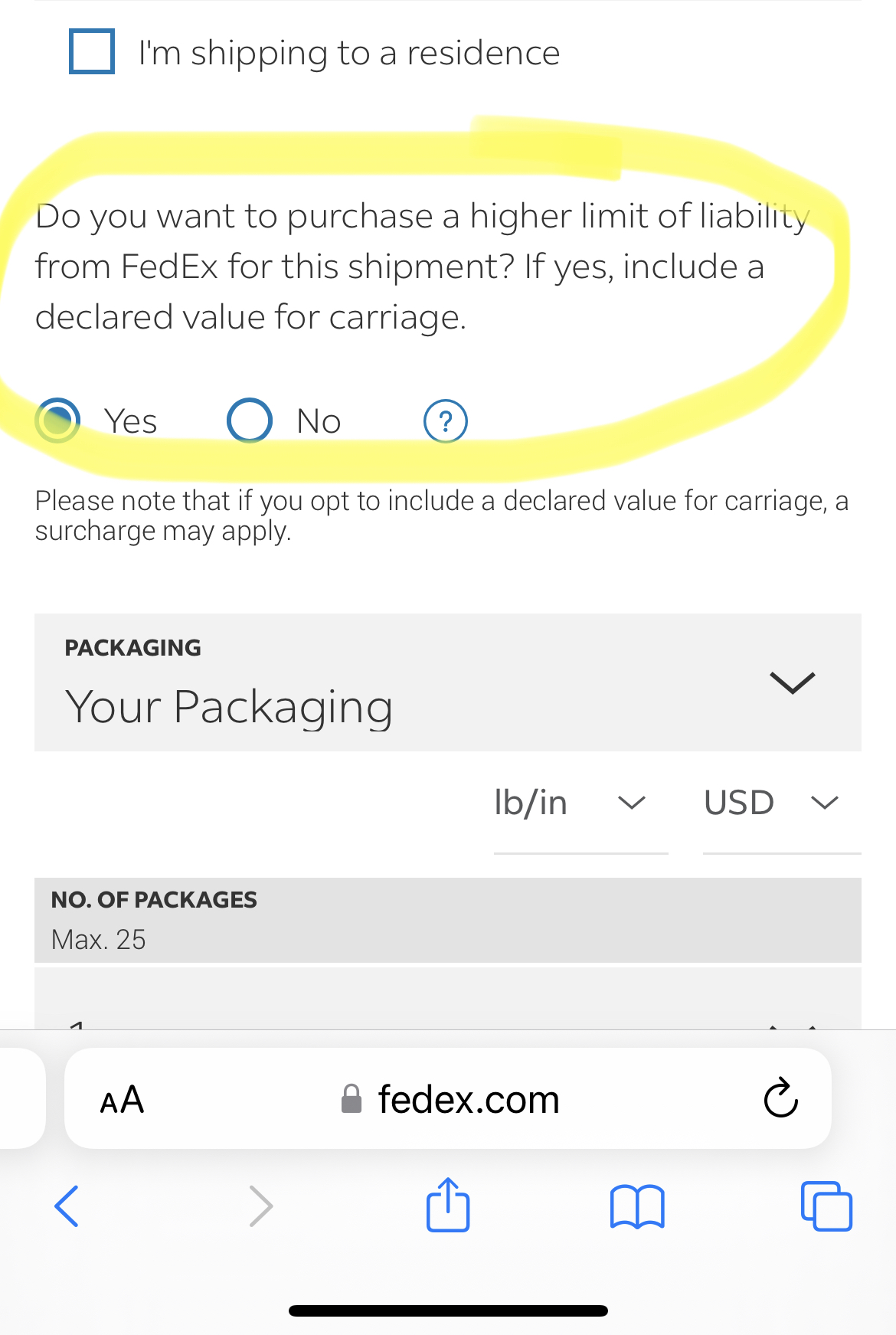Select the Your Packaging field
Image resolution: width=896 pixels, height=1335 pixels.
click(230, 705)
